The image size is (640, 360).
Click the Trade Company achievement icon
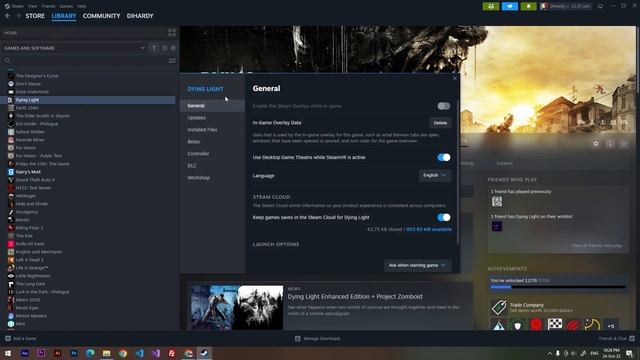[x=498, y=307]
